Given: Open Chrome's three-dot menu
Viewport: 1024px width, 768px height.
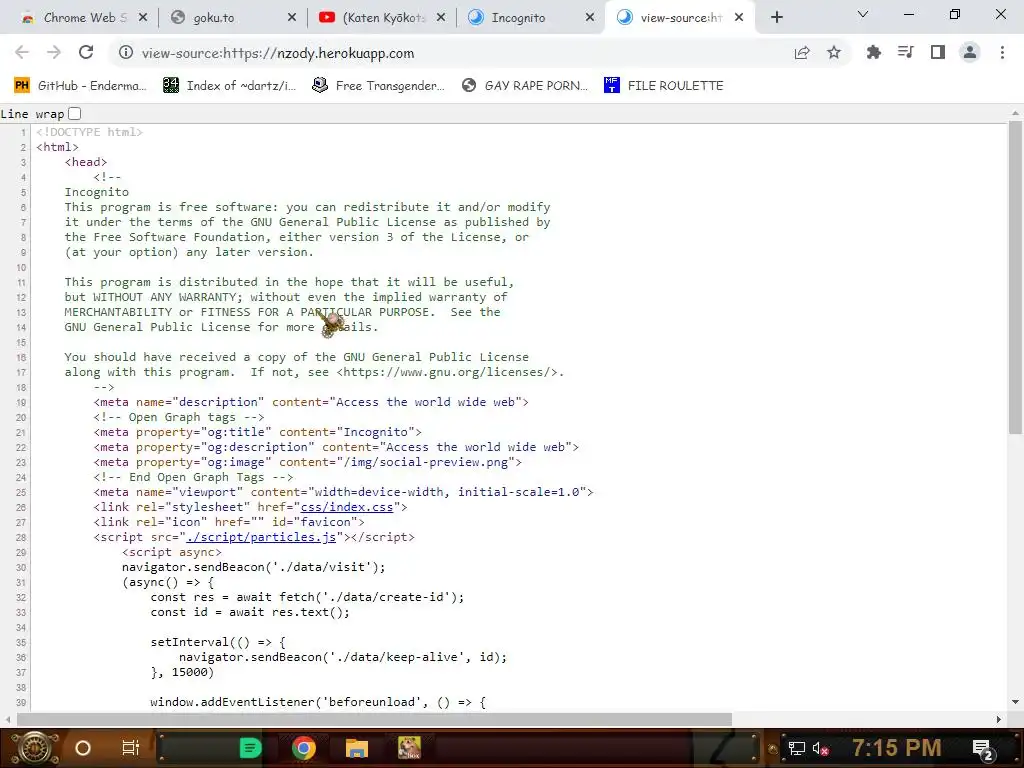Looking at the screenshot, I should [1002, 52].
